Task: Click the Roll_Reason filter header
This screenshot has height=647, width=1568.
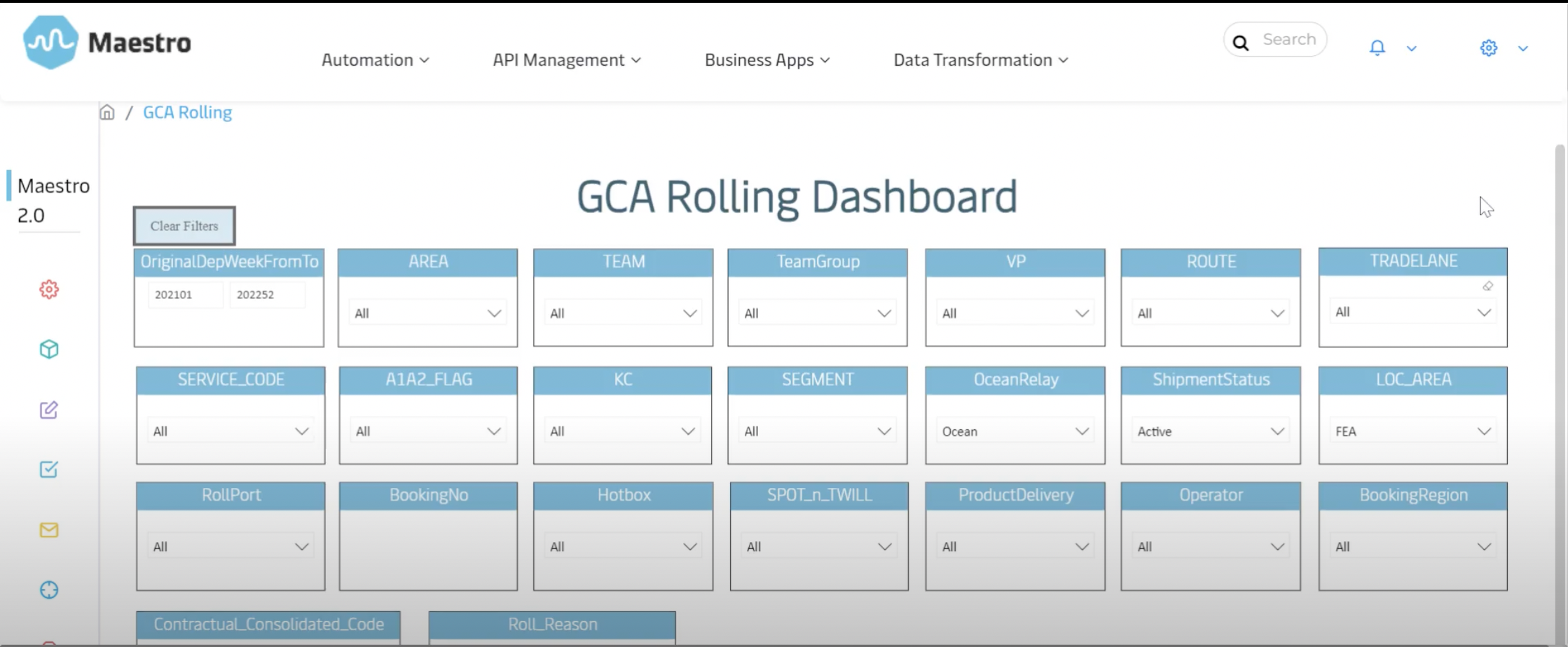Action: pos(552,624)
